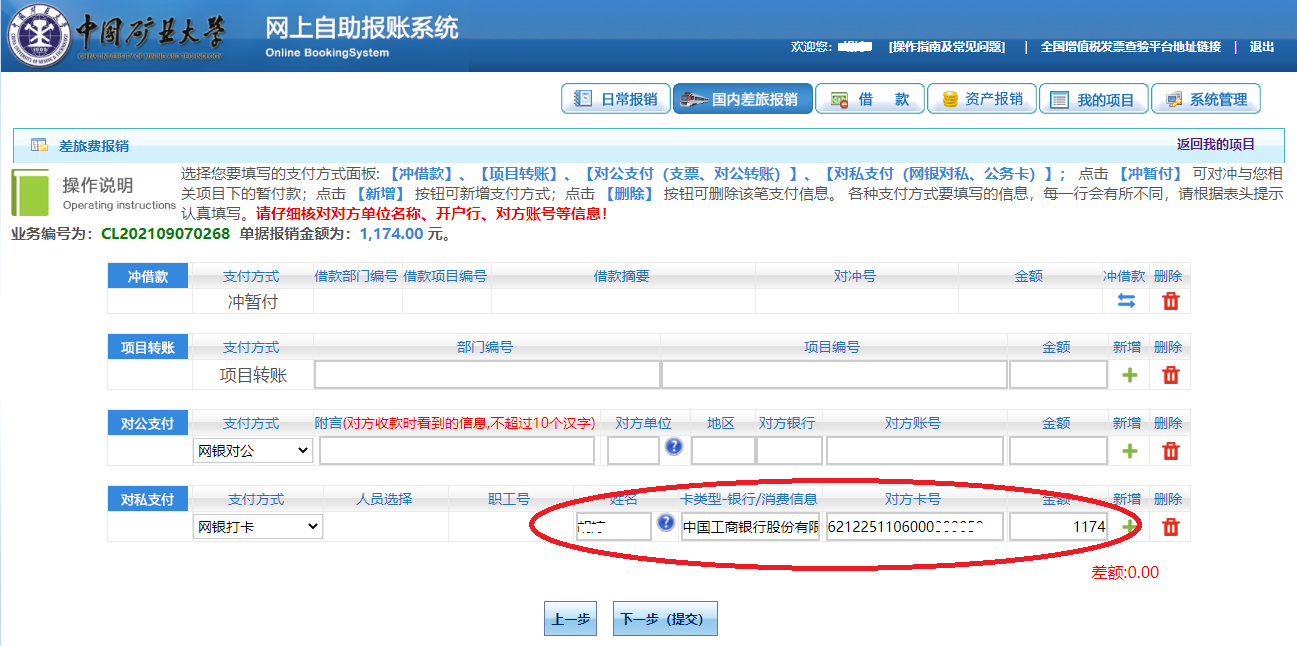Delete the 对私支付 row with trash icon
Image resolution: width=1297 pixels, height=646 pixels.
pyautogui.click(x=1170, y=527)
